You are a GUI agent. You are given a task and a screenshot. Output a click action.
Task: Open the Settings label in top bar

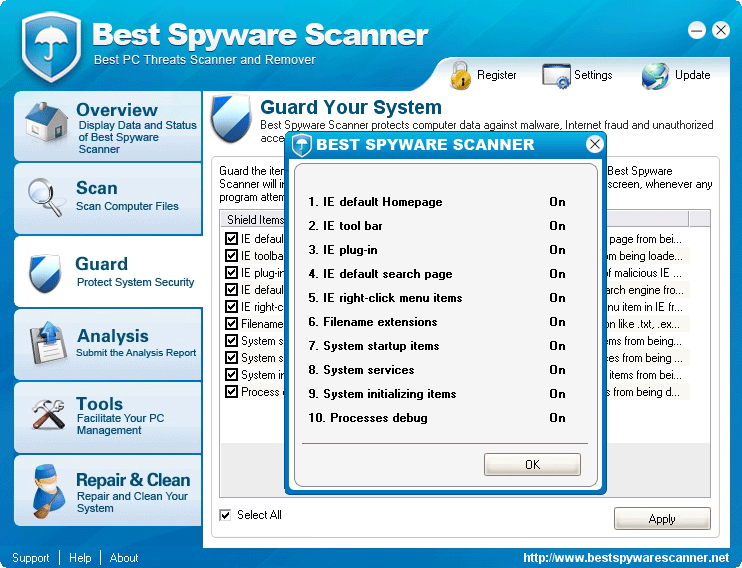coord(593,75)
